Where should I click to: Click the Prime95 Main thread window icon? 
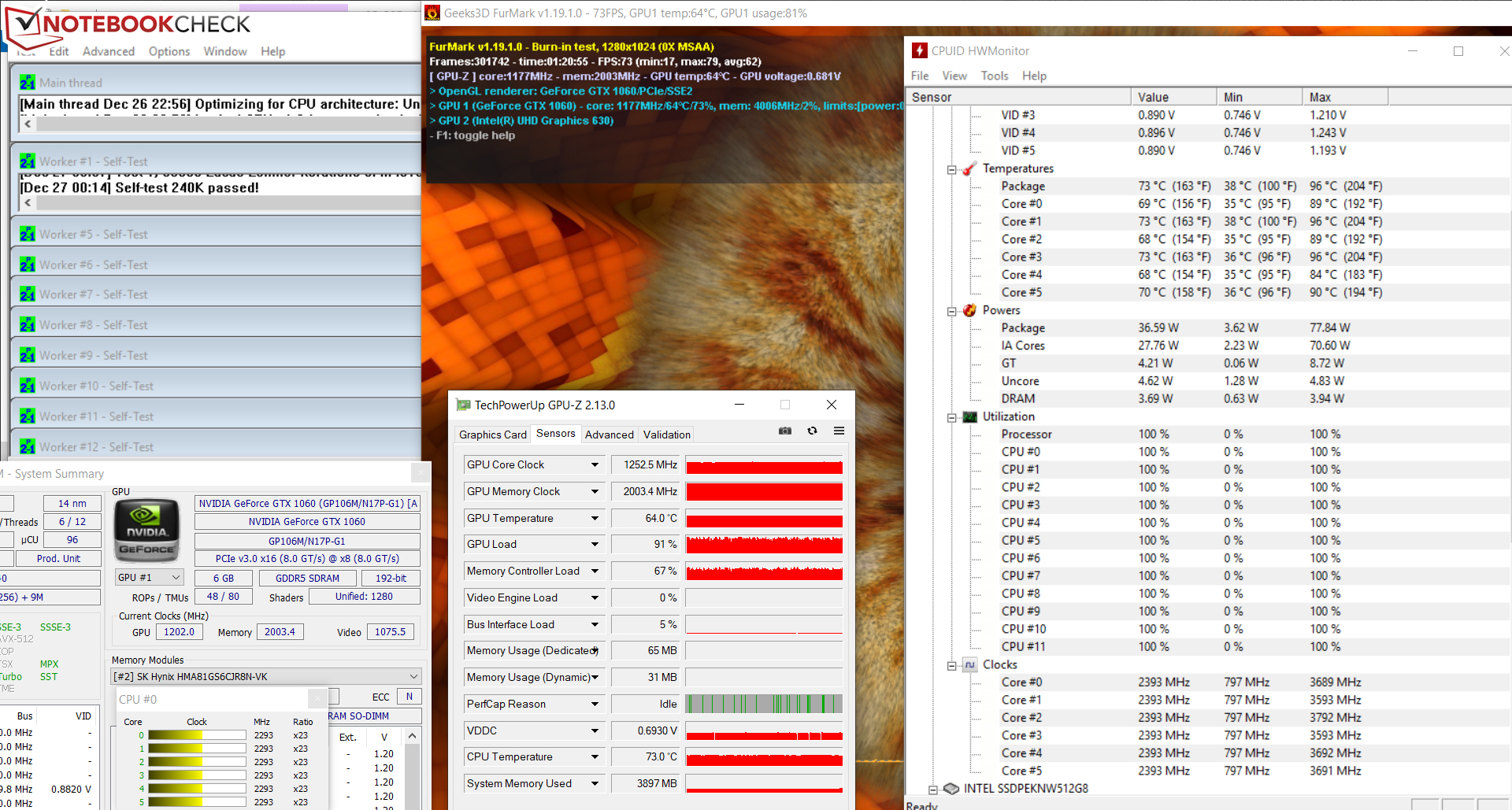[x=28, y=82]
